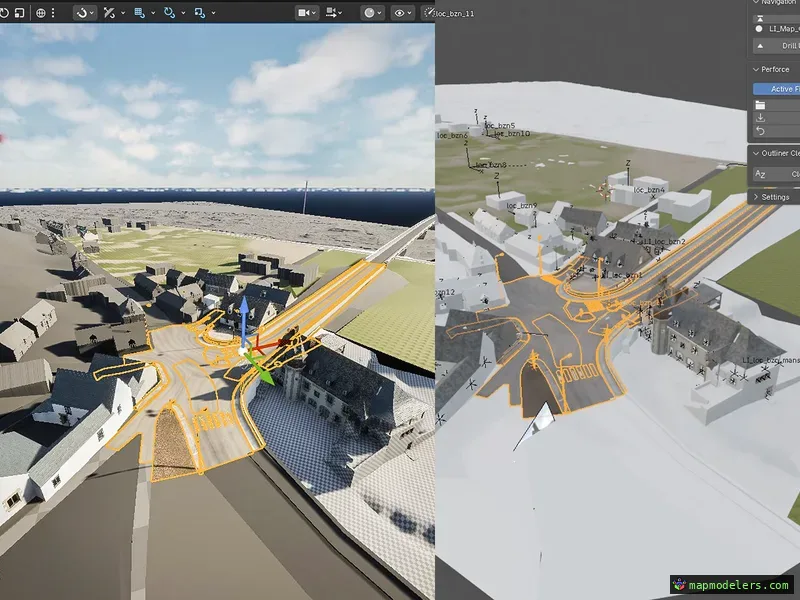Click the dashed-circle icon left of loc_bzn_11
The width and height of the screenshot is (800, 600).
pos(429,13)
